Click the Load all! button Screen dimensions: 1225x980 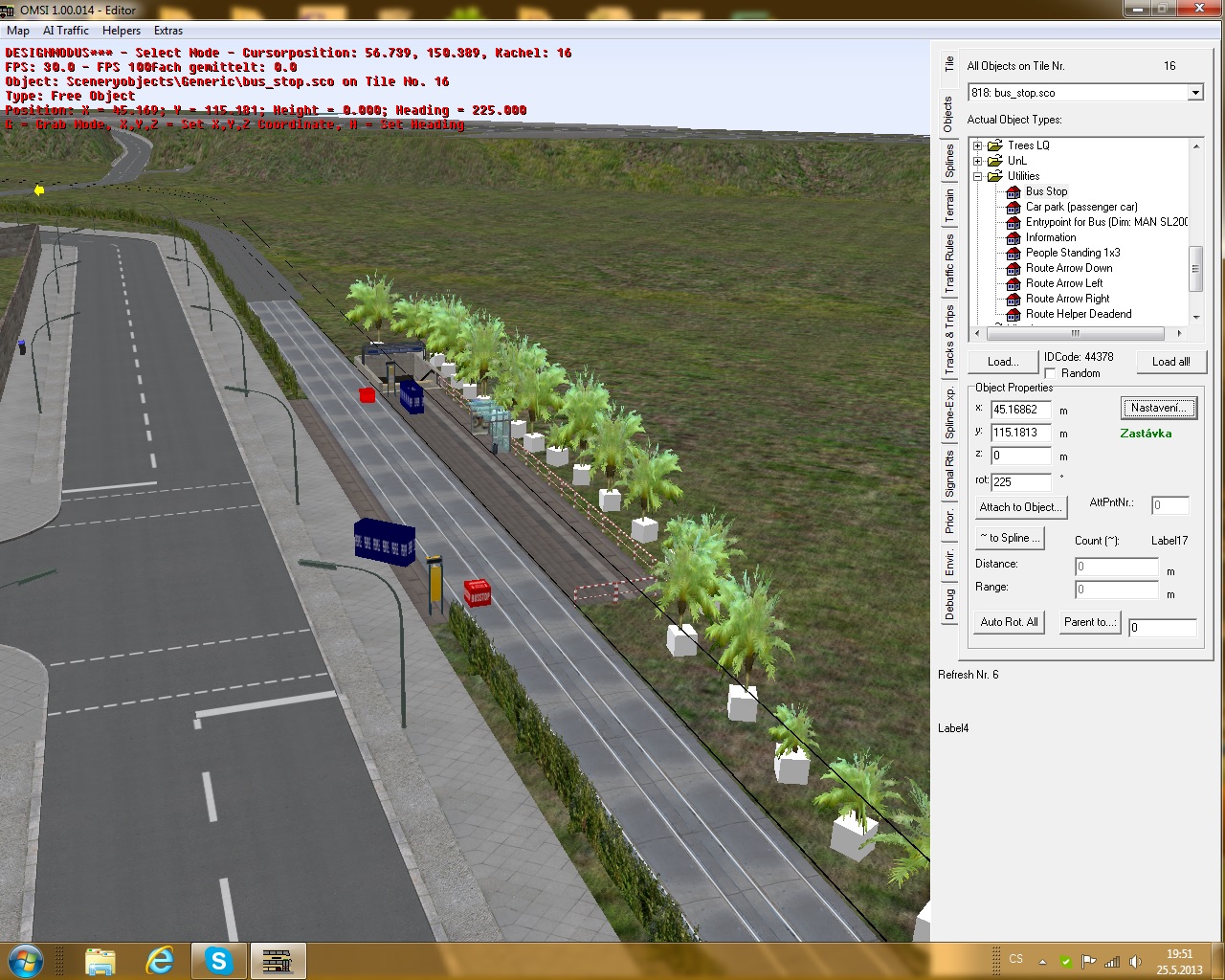pyautogui.click(x=1170, y=362)
